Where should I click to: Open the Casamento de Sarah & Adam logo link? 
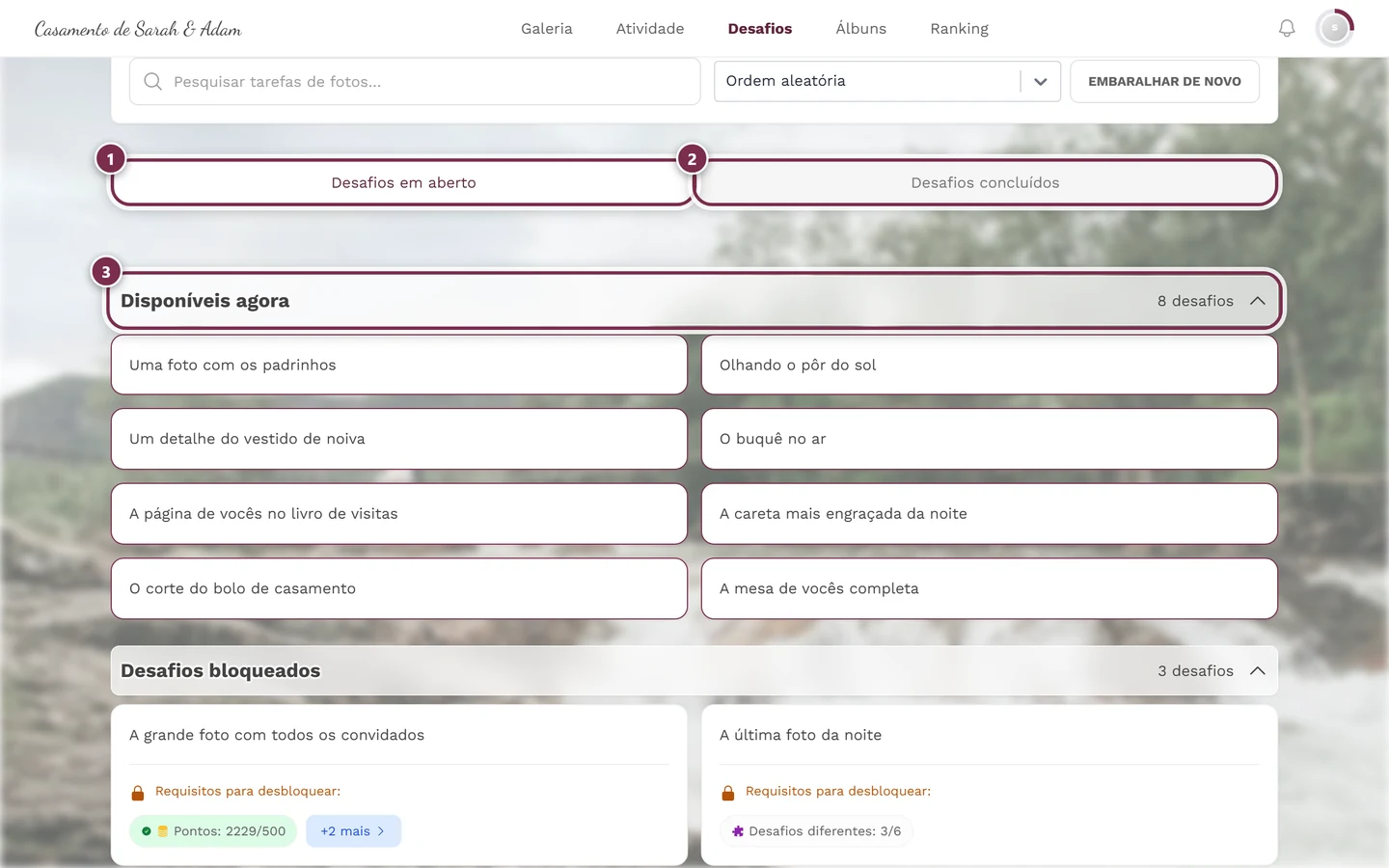click(138, 29)
